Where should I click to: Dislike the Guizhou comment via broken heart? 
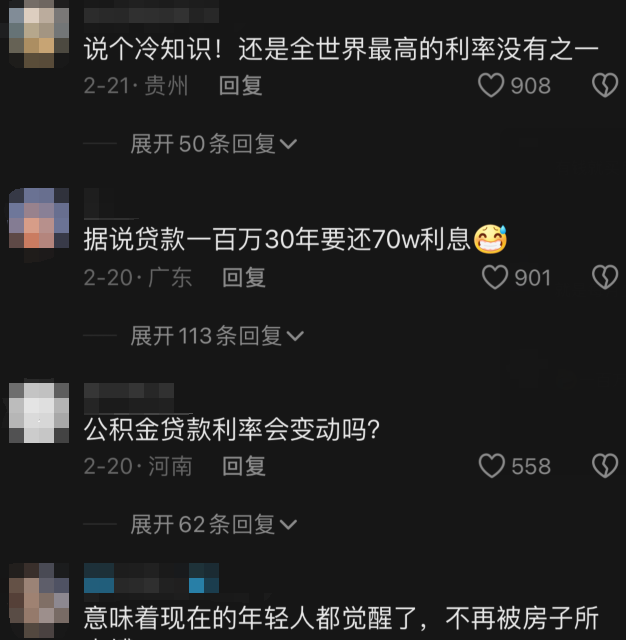click(x=605, y=85)
